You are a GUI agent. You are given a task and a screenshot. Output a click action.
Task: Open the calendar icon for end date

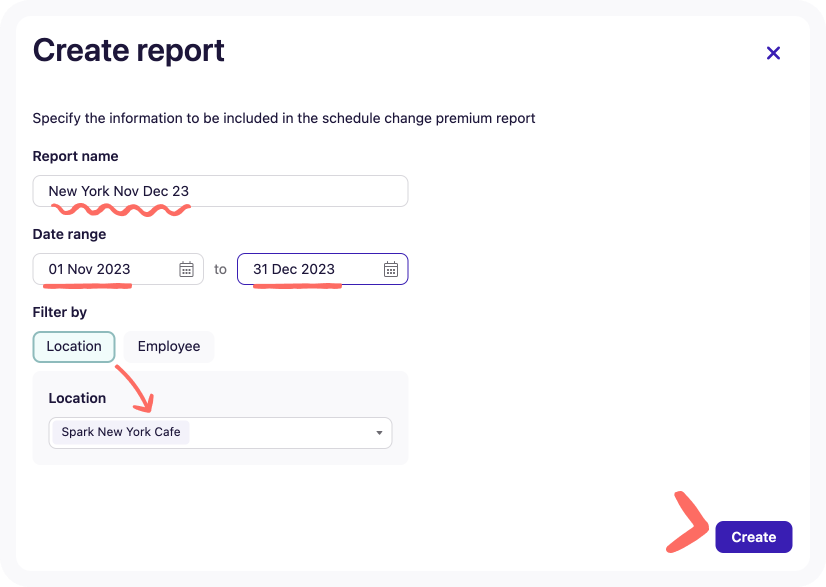click(389, 268)
